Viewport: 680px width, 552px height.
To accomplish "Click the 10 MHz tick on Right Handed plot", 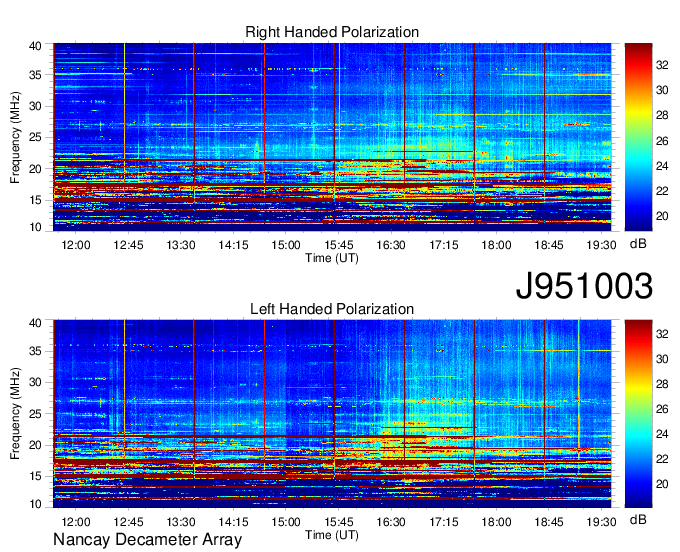I will pyautogui.click(x=35, y=227).
